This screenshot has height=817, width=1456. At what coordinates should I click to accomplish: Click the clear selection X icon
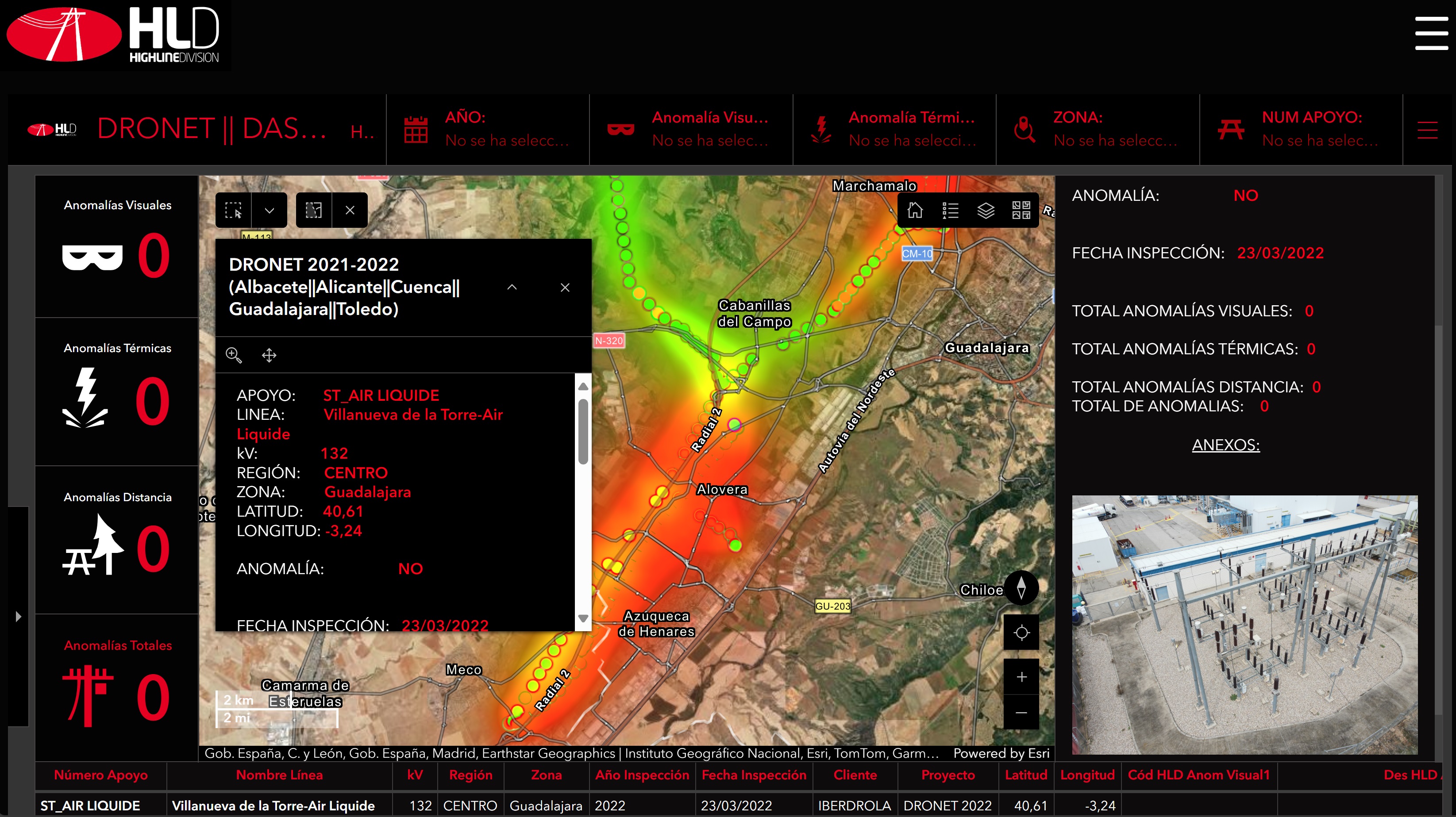click(x=350, y=210)
